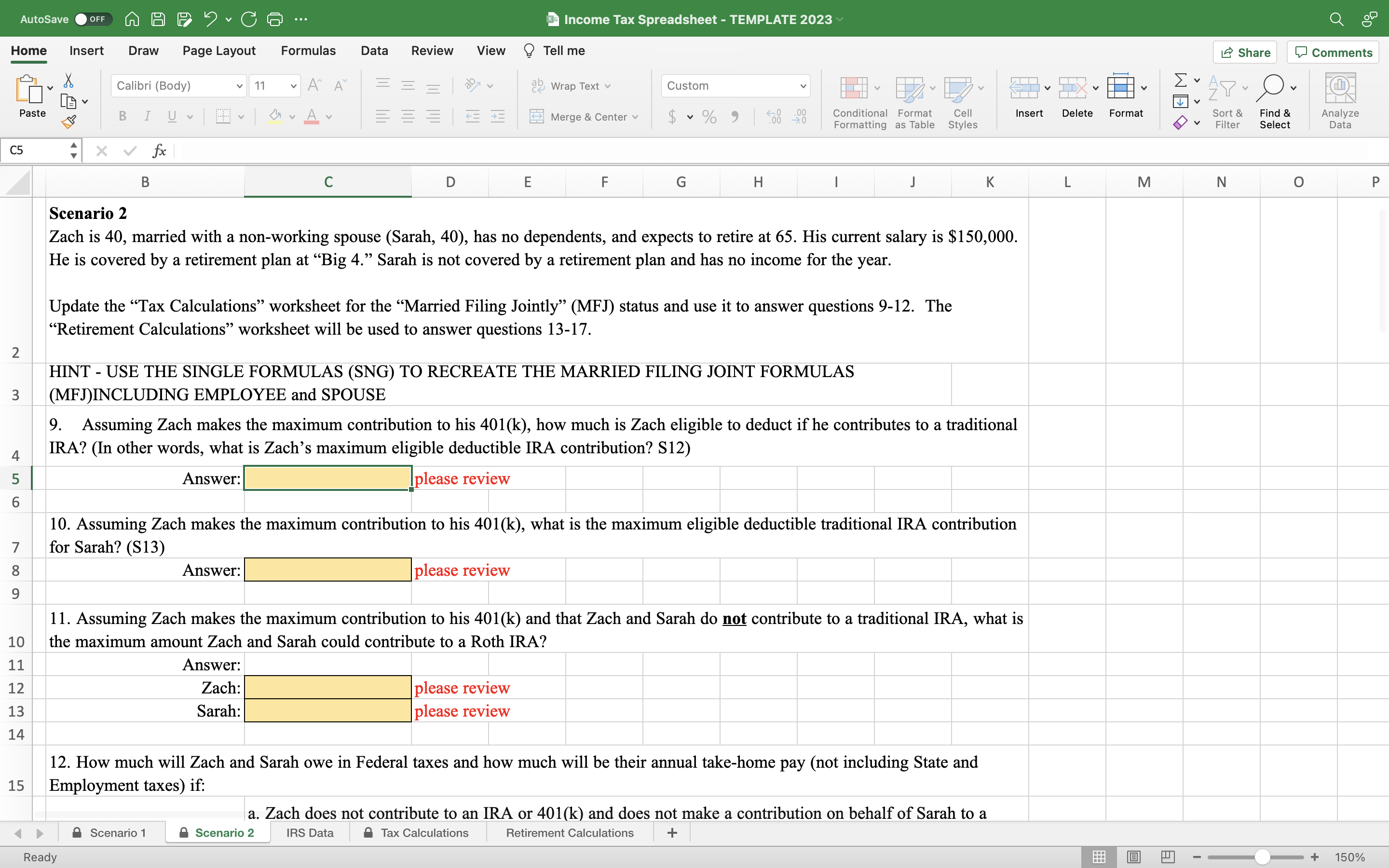Open the font name dropdown
The image size is (1389, 868).
click(x=239, y=85)
